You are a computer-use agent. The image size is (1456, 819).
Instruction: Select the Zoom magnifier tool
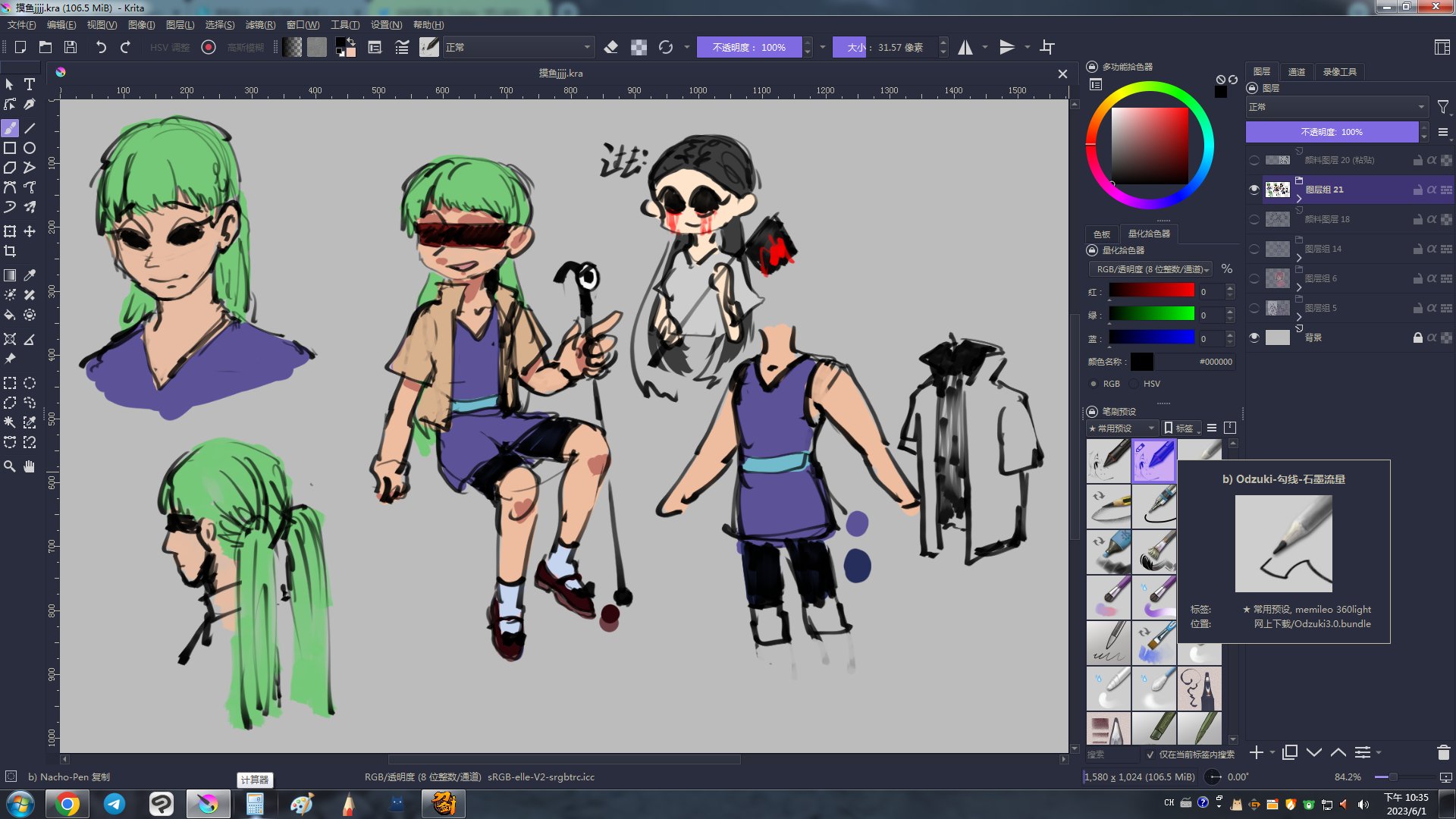tap(10, 466)
